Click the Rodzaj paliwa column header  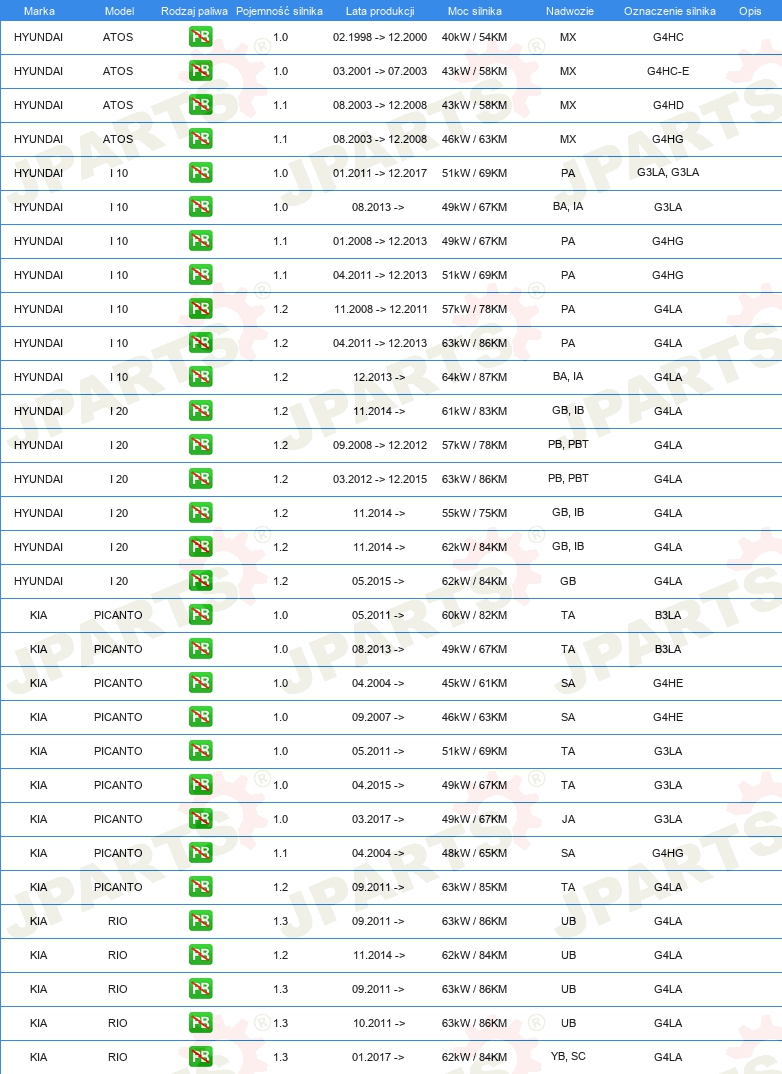tap(194, 11)
